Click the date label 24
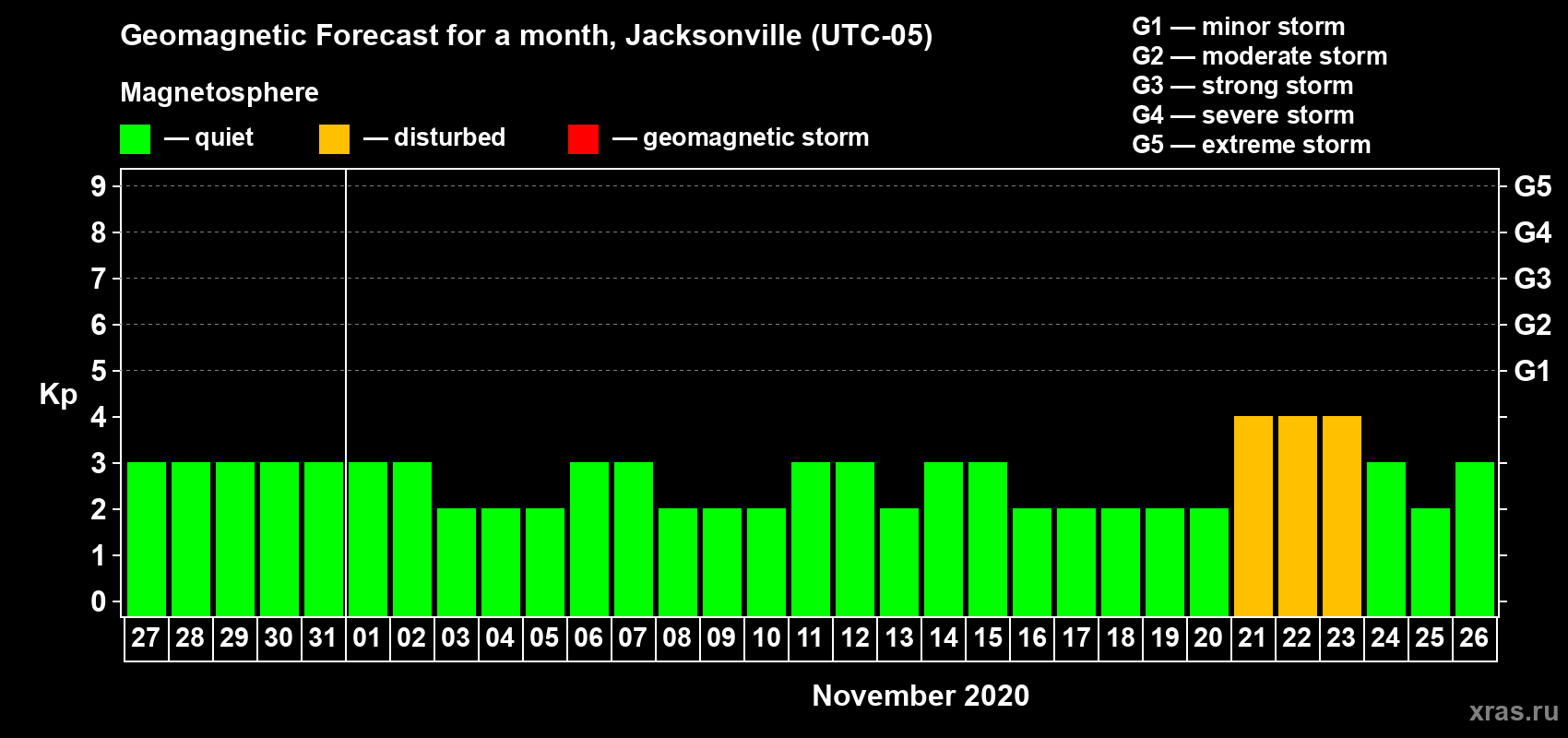The width and height of the screenshot is (1568, 738). coord(1385,637)
